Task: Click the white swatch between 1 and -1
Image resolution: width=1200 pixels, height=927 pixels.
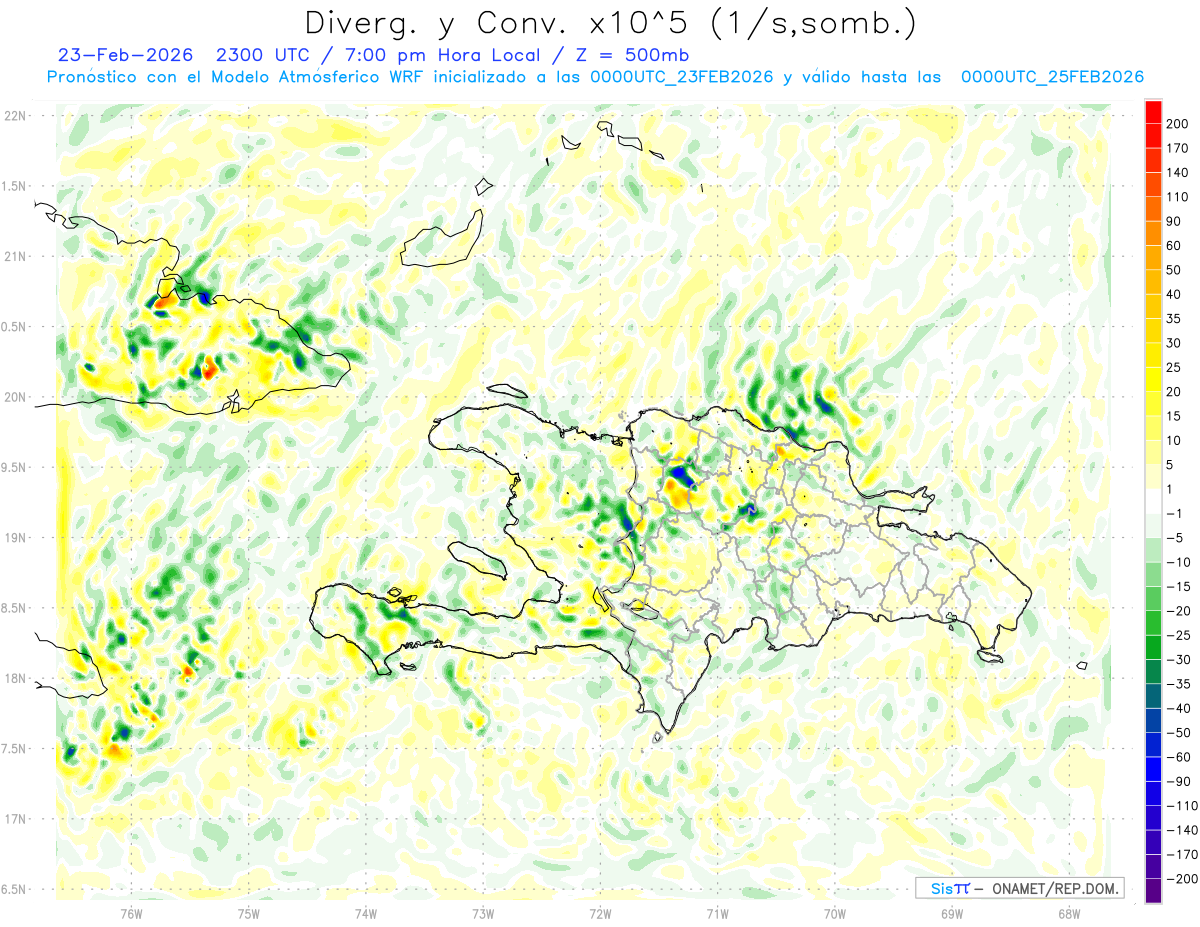Action: [x=1153, y=501]
